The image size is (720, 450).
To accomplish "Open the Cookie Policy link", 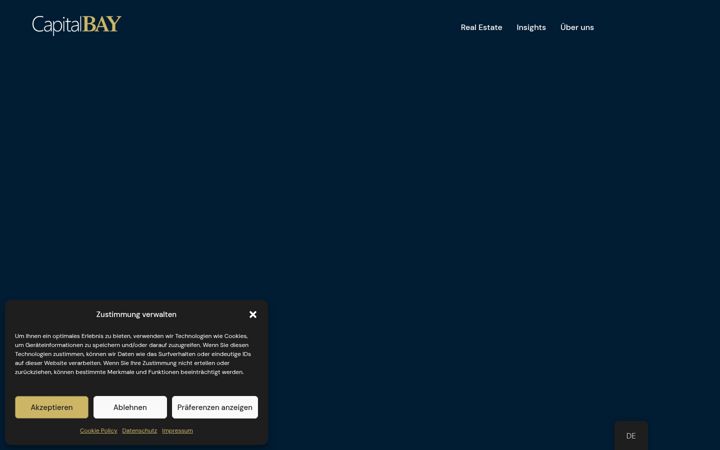I will pos(98,431).
